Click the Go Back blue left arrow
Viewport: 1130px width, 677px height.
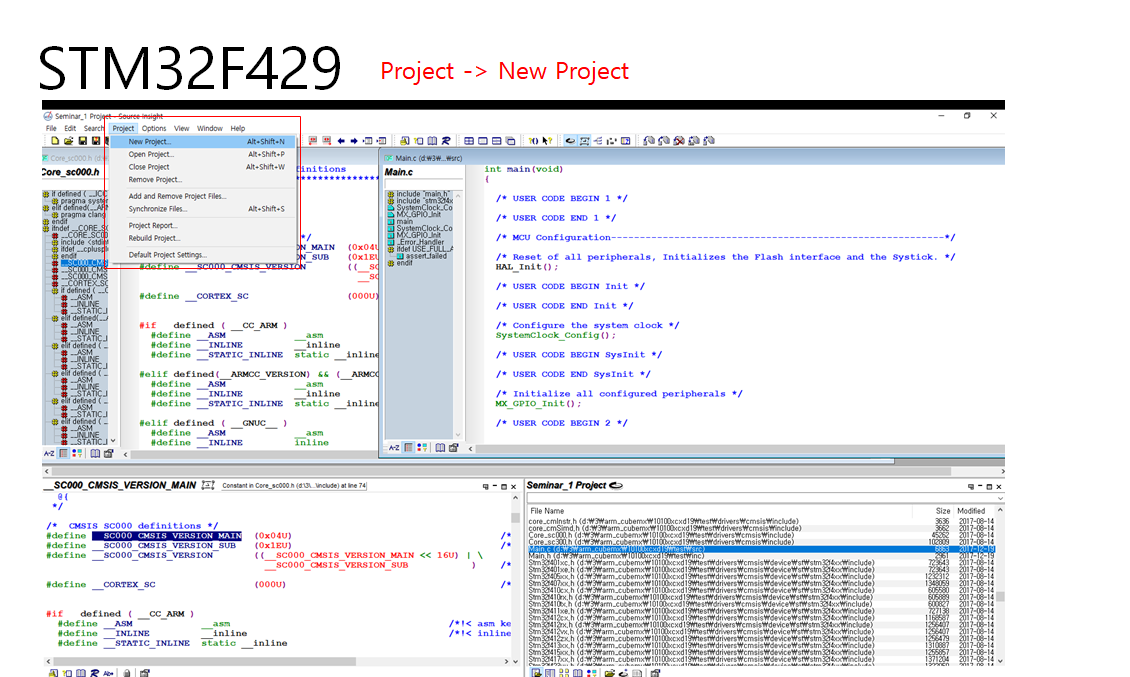coord(341,141)
